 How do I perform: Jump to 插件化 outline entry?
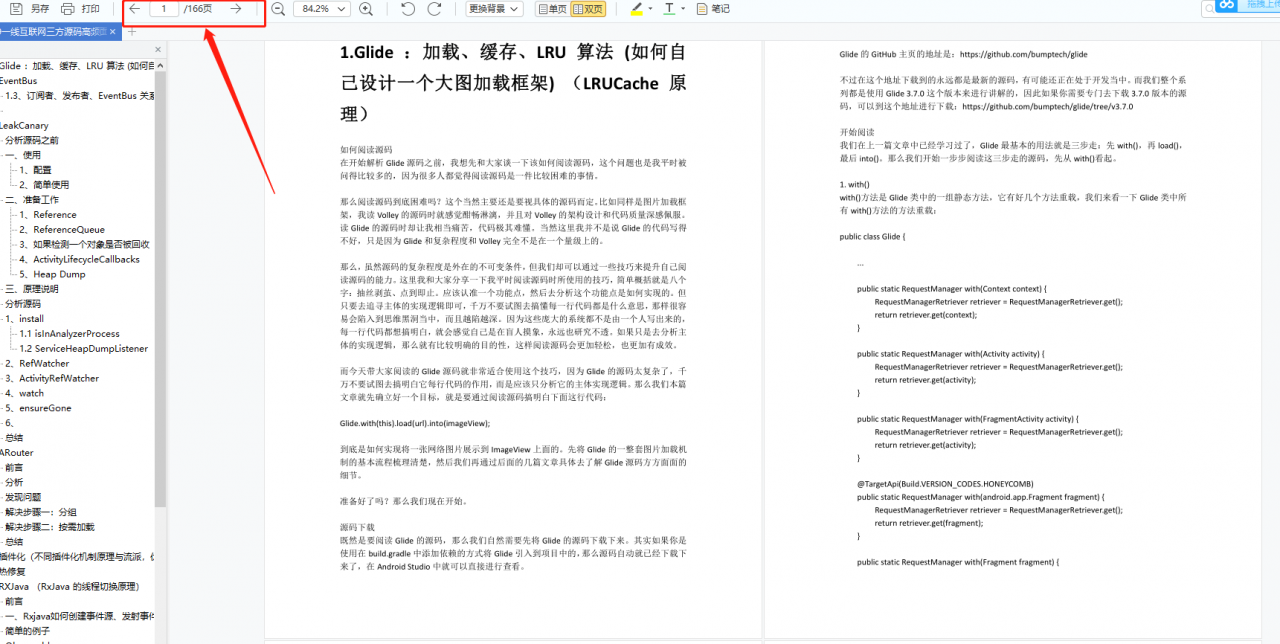[77, 557]
